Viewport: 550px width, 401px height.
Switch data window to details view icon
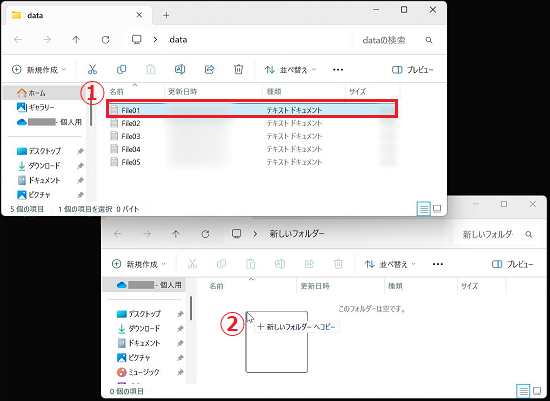[x=424, y=209]
